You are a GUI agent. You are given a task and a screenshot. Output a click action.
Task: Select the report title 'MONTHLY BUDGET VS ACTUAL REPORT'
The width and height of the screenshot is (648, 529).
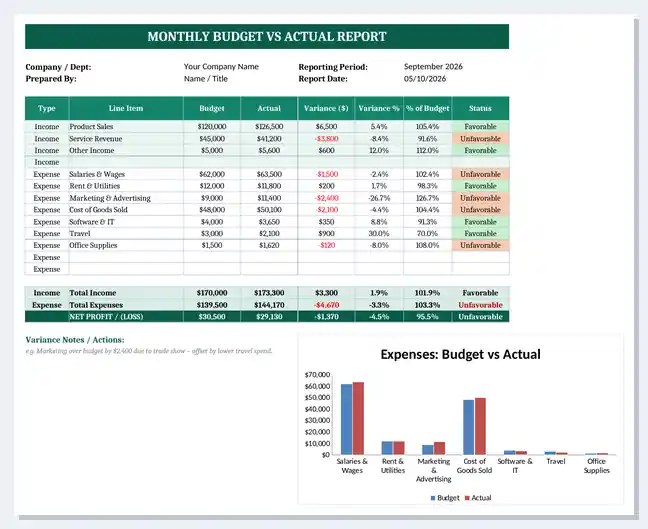267,36
